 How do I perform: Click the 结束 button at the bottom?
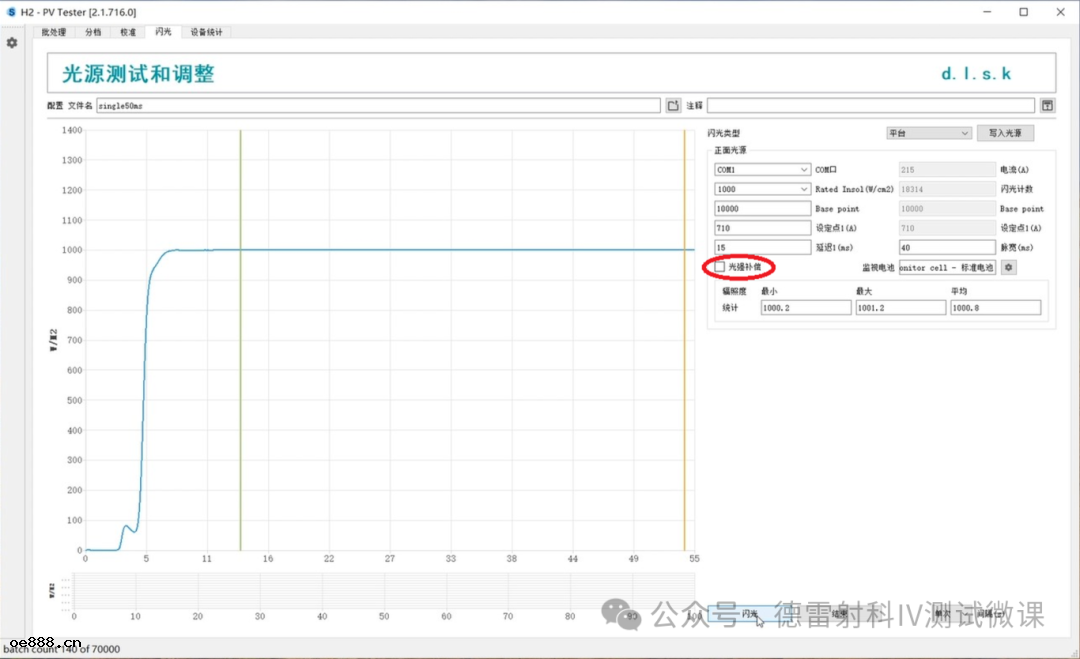(x=840, y=613)
